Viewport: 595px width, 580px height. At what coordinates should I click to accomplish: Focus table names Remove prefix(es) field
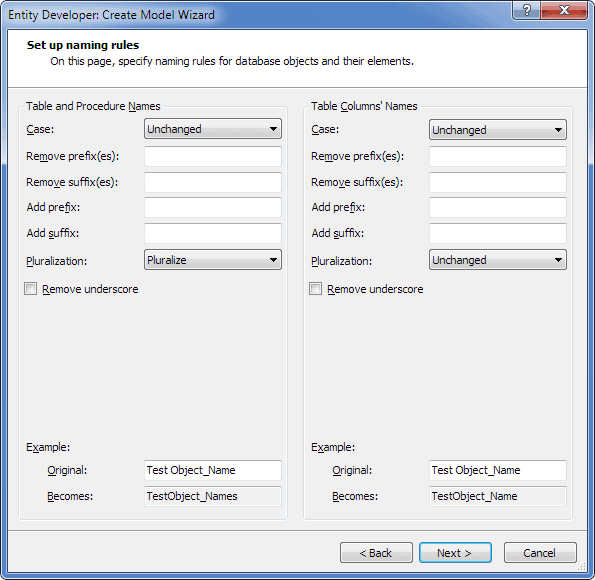pyautogui.click(x=213, y=156)
